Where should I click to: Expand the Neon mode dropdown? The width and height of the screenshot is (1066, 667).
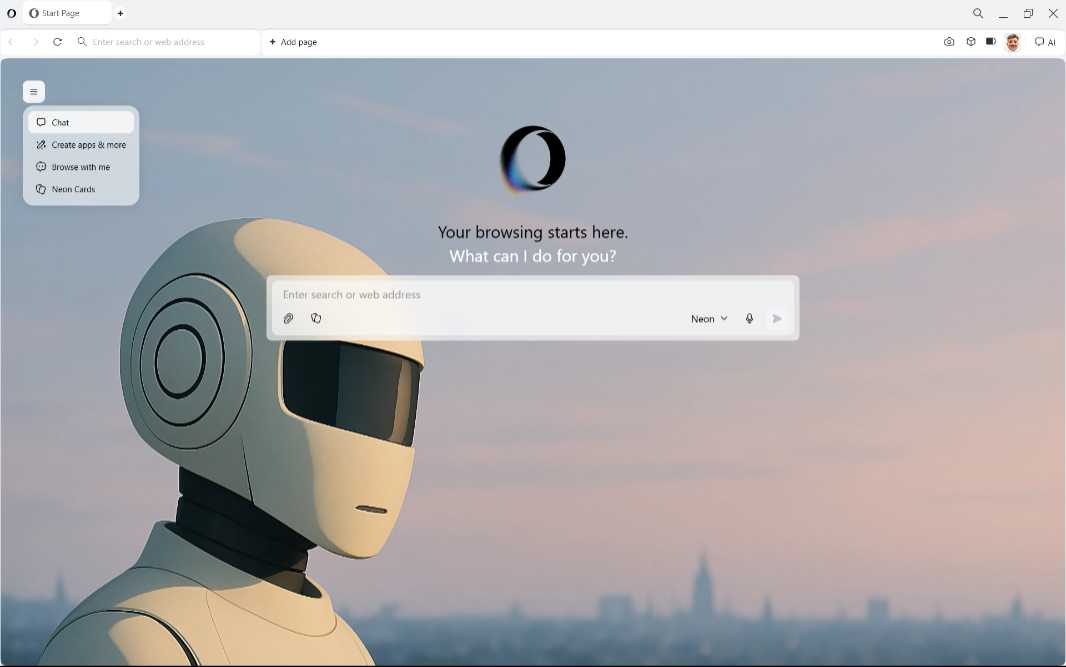coord(709,319)
